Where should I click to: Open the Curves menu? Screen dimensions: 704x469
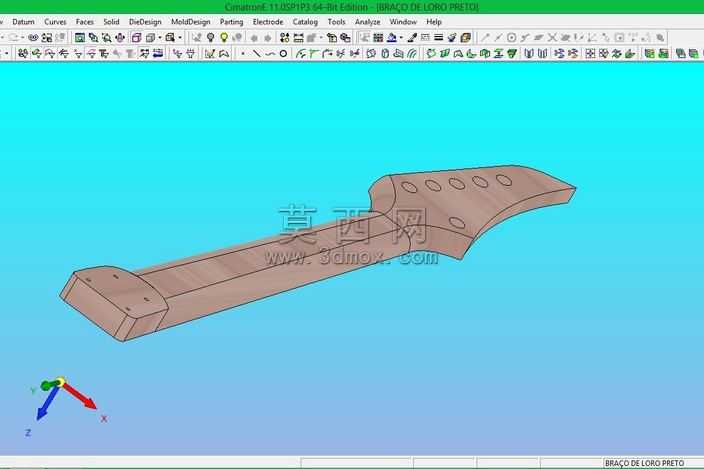(x=55, y=22)
